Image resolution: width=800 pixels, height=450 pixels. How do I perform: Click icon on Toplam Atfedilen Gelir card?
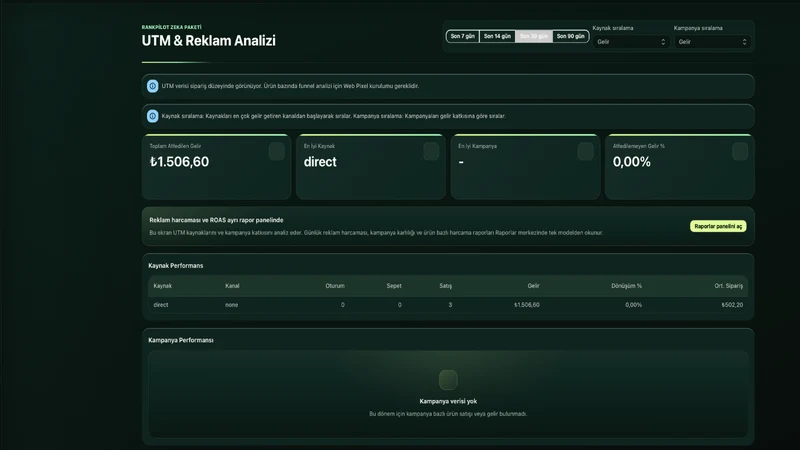277,152
